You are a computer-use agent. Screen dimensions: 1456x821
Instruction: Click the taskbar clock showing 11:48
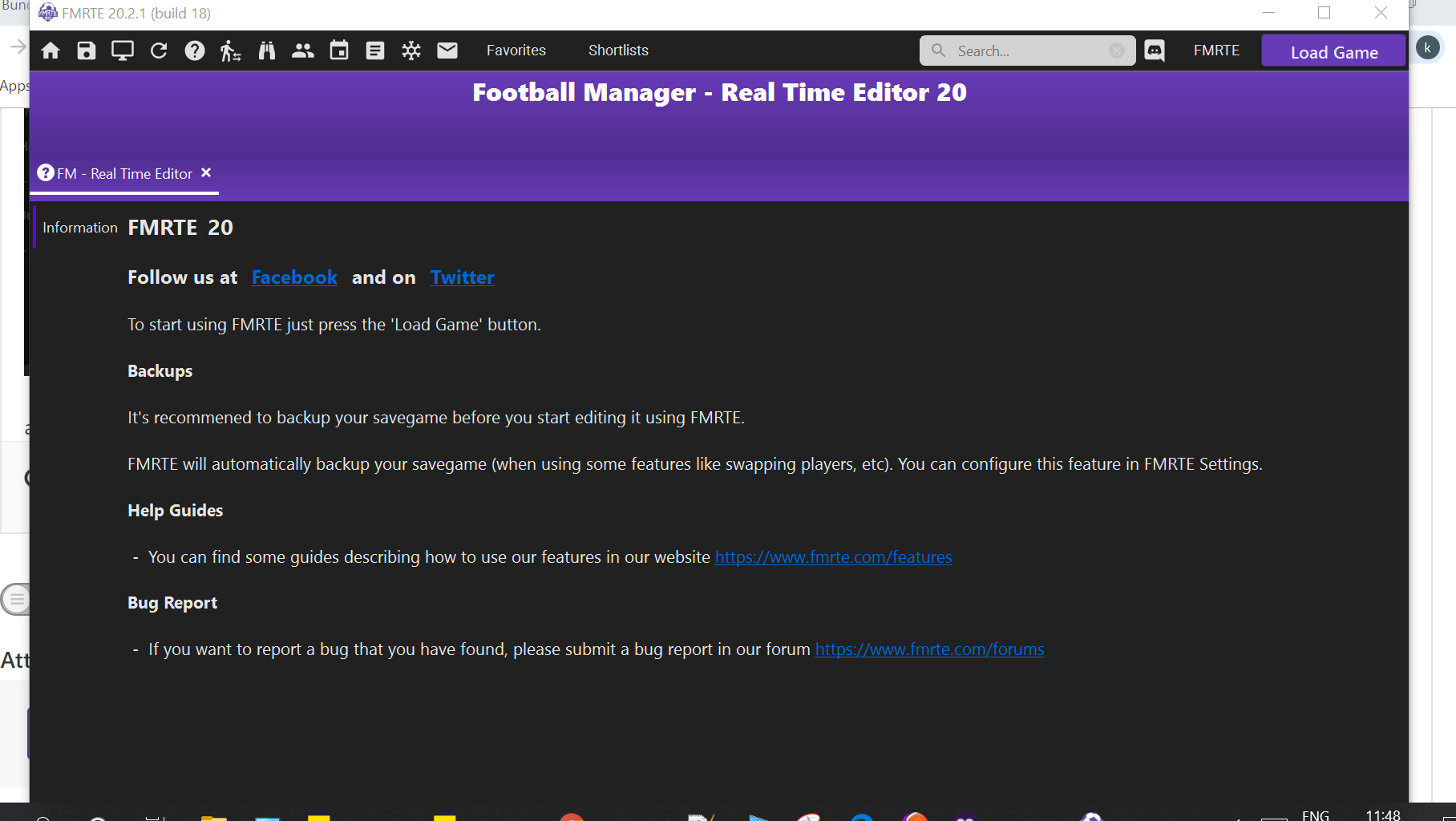tap(1383, 815)
